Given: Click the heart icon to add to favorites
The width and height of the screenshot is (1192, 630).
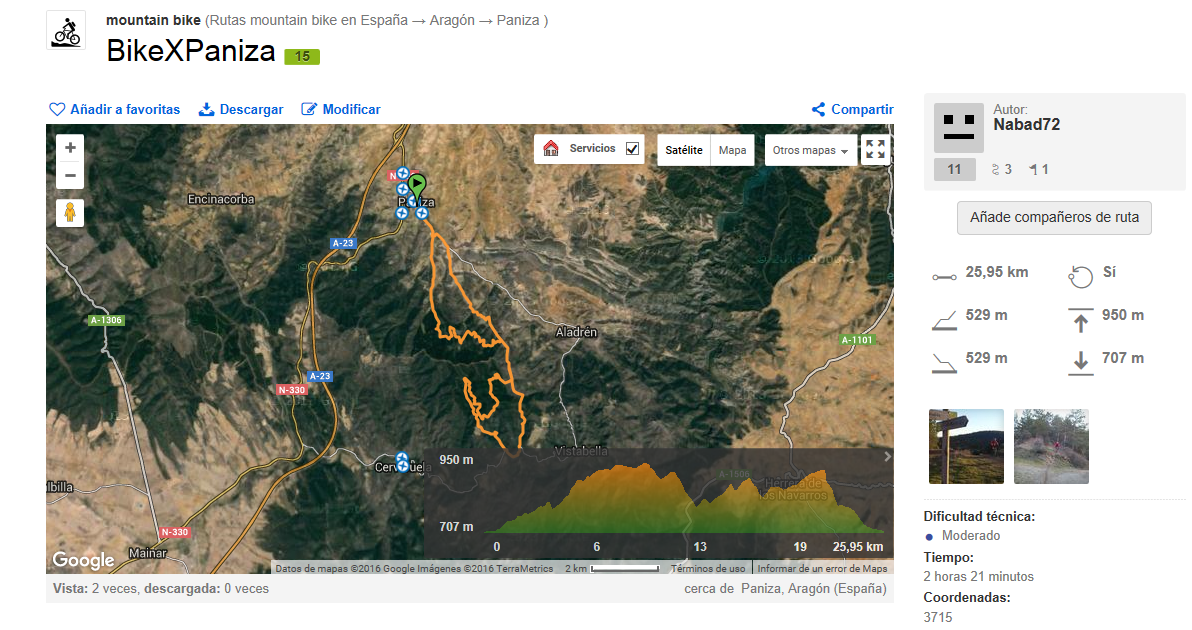Looking at the screenshot, I should point(57,109).
